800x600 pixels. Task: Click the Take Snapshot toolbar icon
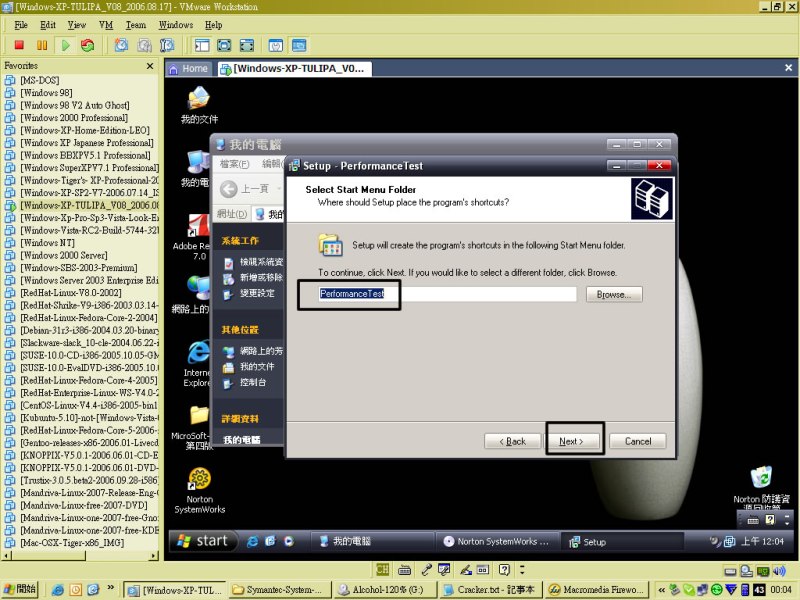tap(121, 45)
